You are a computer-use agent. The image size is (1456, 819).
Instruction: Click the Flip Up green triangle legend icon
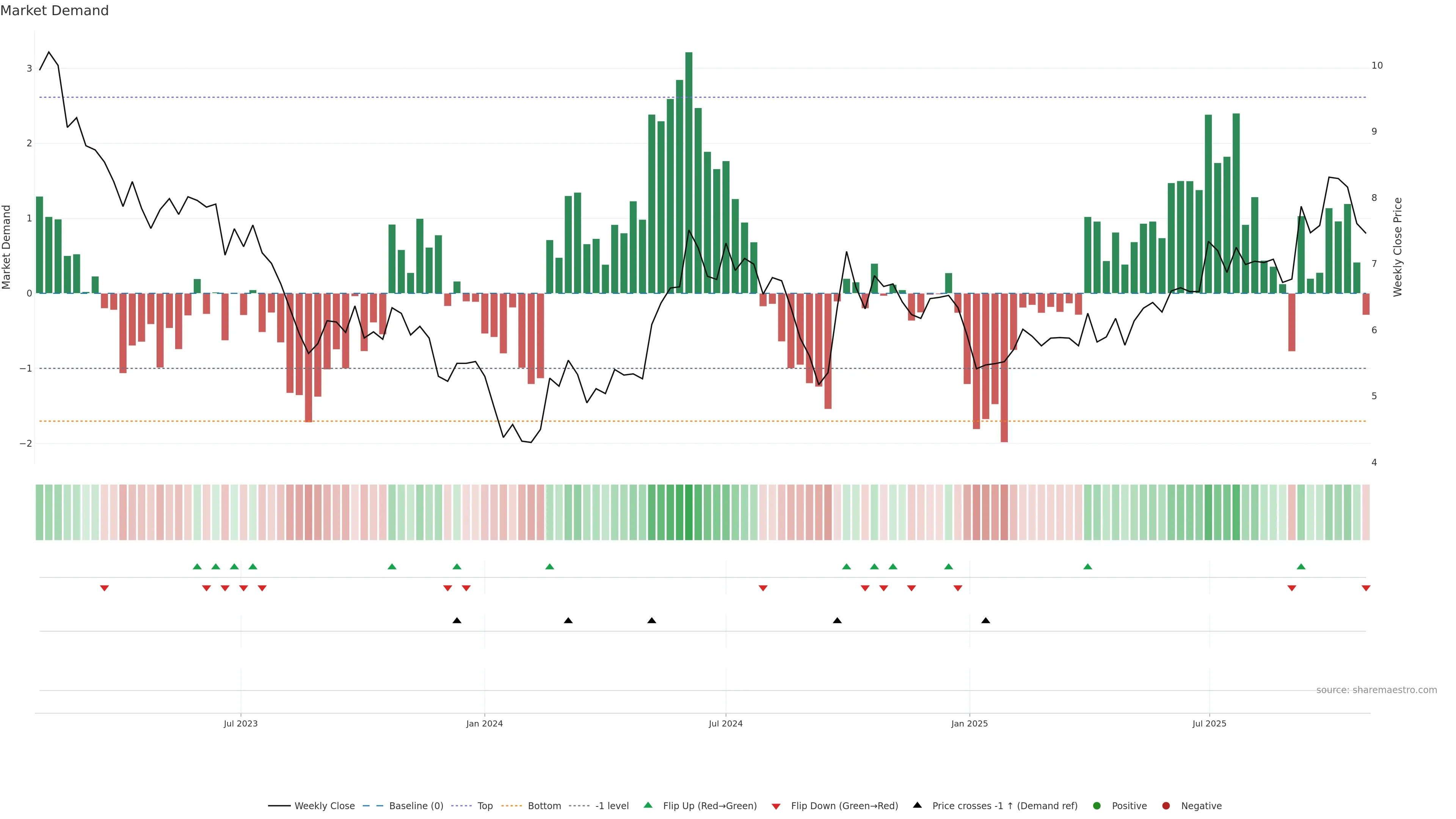(x=648, y=805)
